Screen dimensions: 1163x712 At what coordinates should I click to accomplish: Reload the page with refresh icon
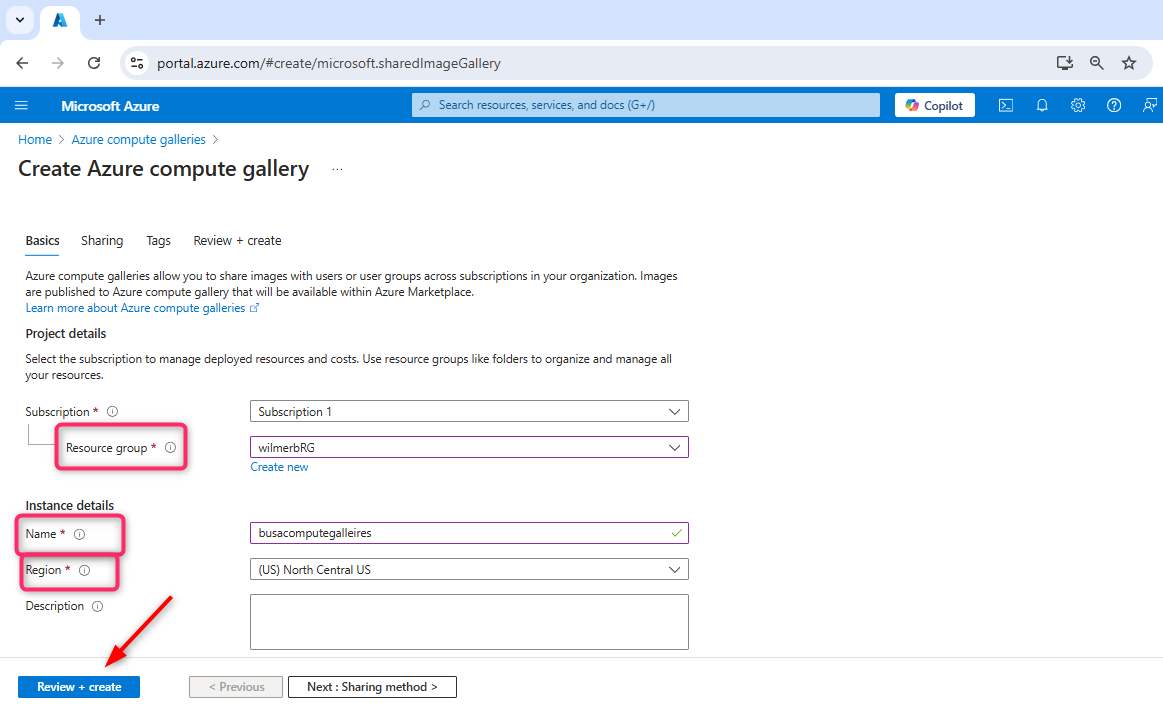[x=94, y=63]
